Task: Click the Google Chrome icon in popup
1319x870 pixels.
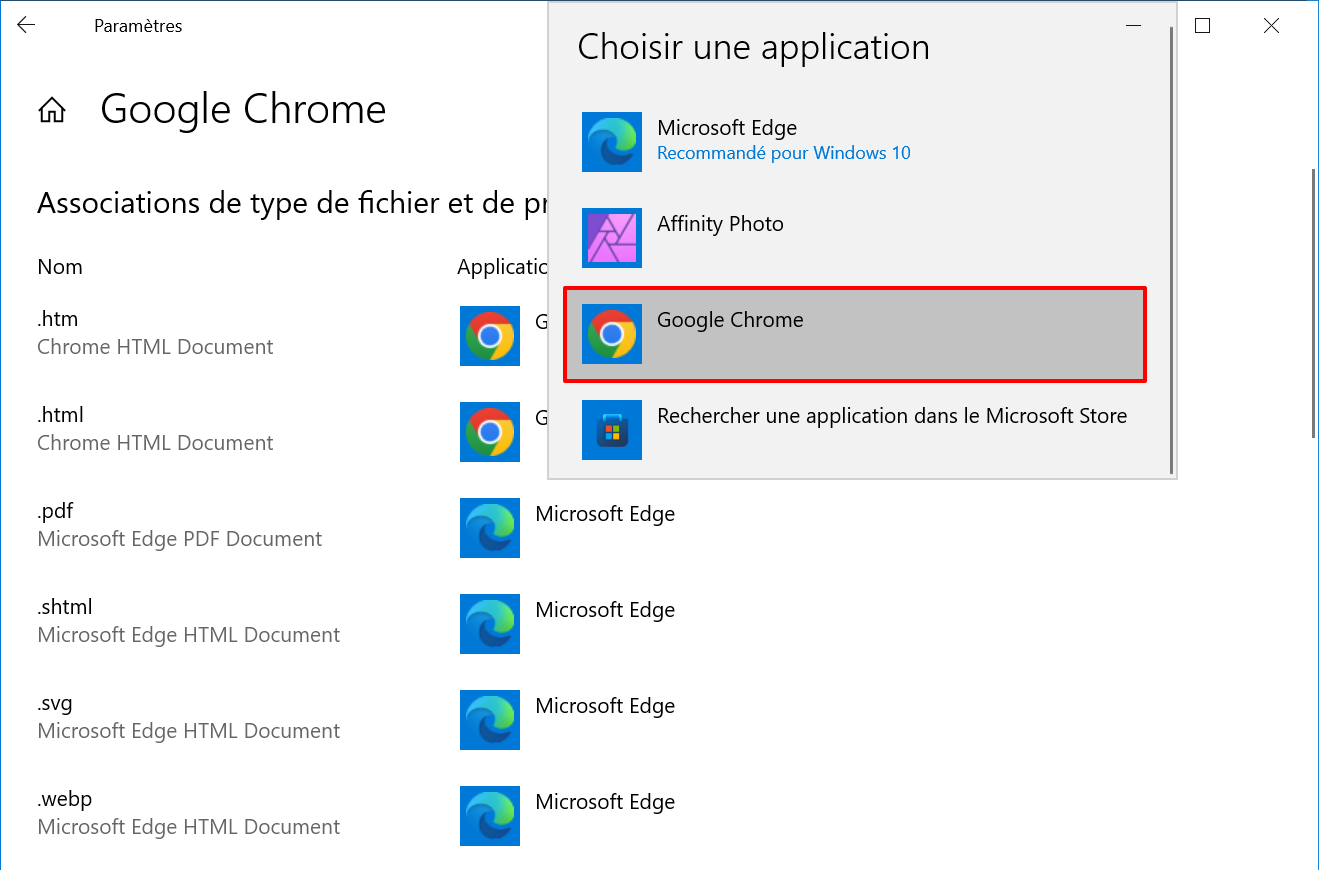Action: (x=612, y=334)
